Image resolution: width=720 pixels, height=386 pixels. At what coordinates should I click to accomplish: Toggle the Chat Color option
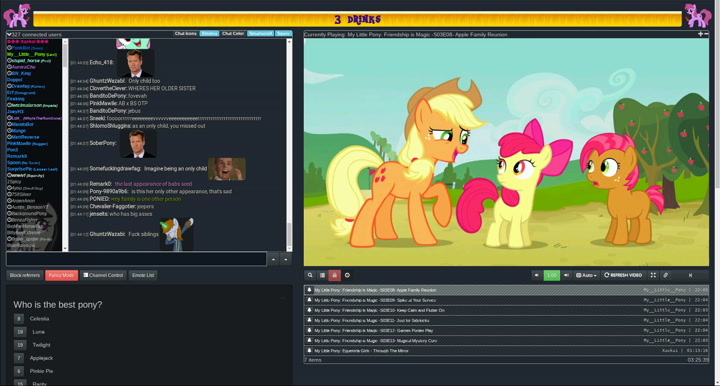click(x=233, y=34)
